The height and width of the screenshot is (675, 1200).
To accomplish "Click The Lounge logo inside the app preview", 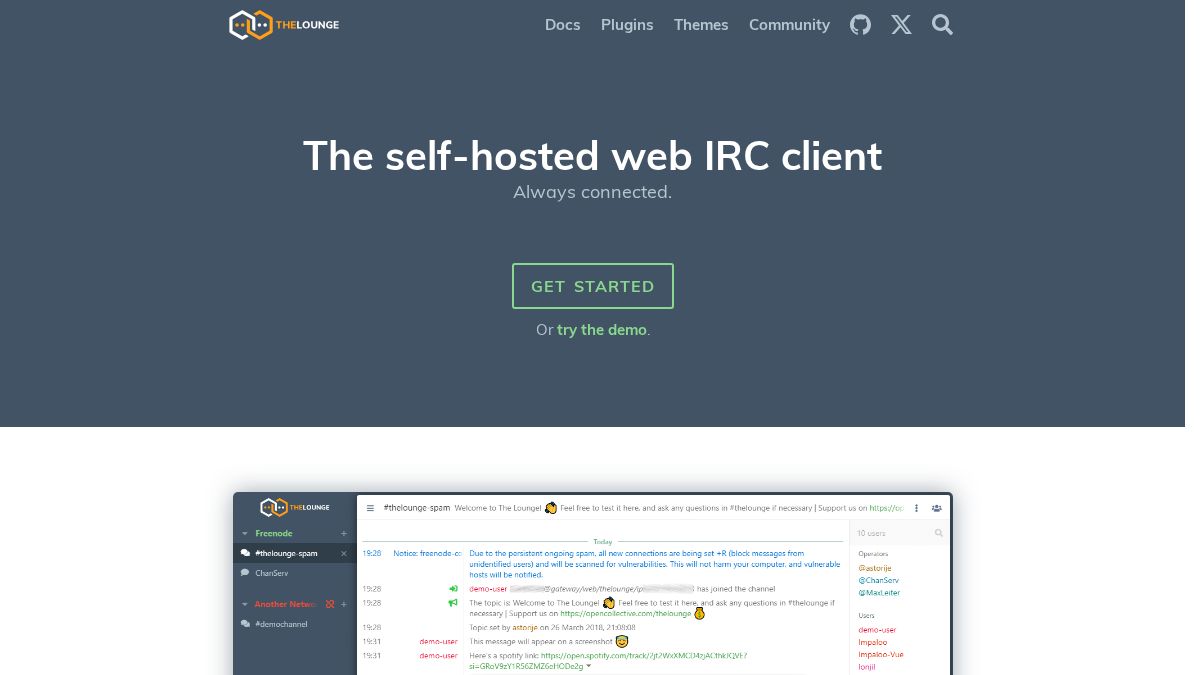I will pos(294,507).
